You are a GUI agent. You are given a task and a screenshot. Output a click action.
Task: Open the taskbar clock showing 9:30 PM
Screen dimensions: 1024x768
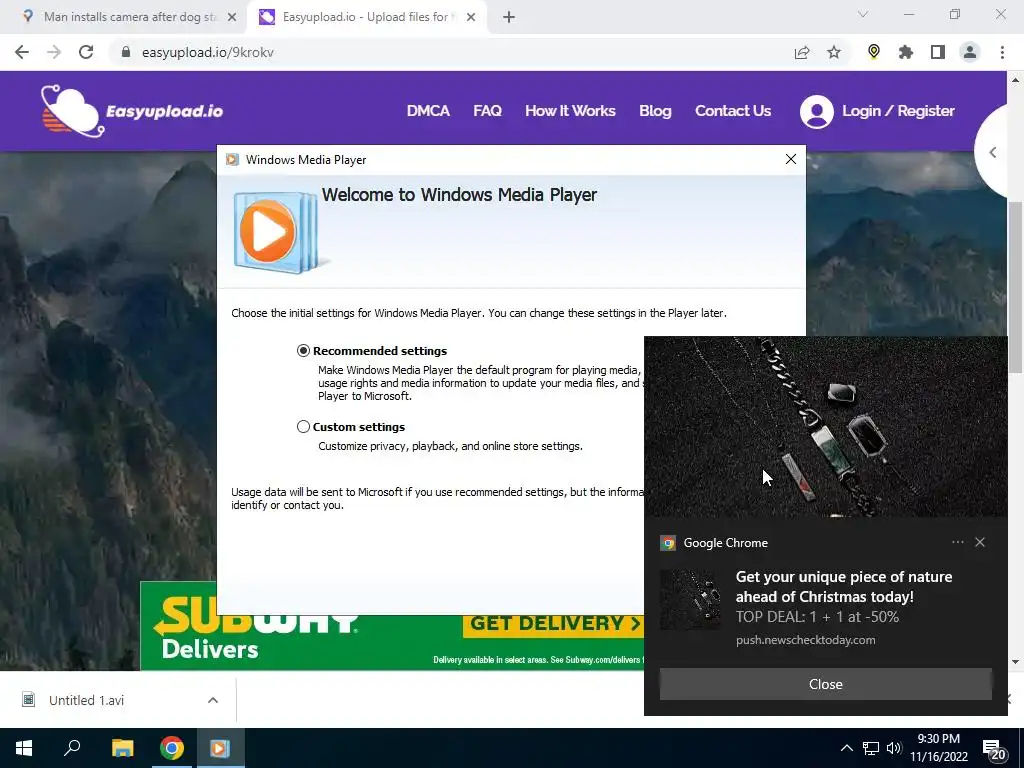point(938,748)
